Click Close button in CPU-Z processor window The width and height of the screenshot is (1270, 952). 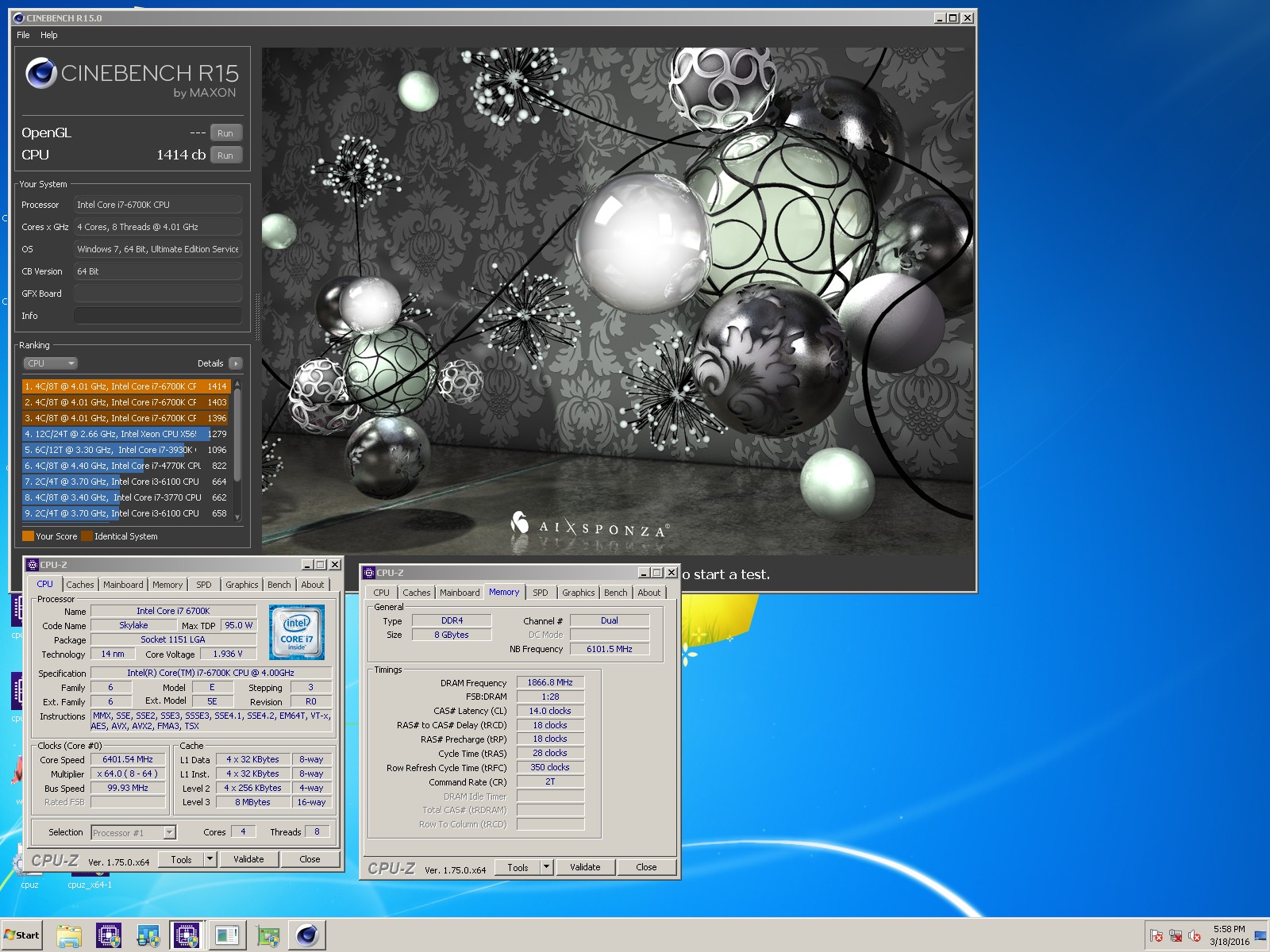(310, 859)
